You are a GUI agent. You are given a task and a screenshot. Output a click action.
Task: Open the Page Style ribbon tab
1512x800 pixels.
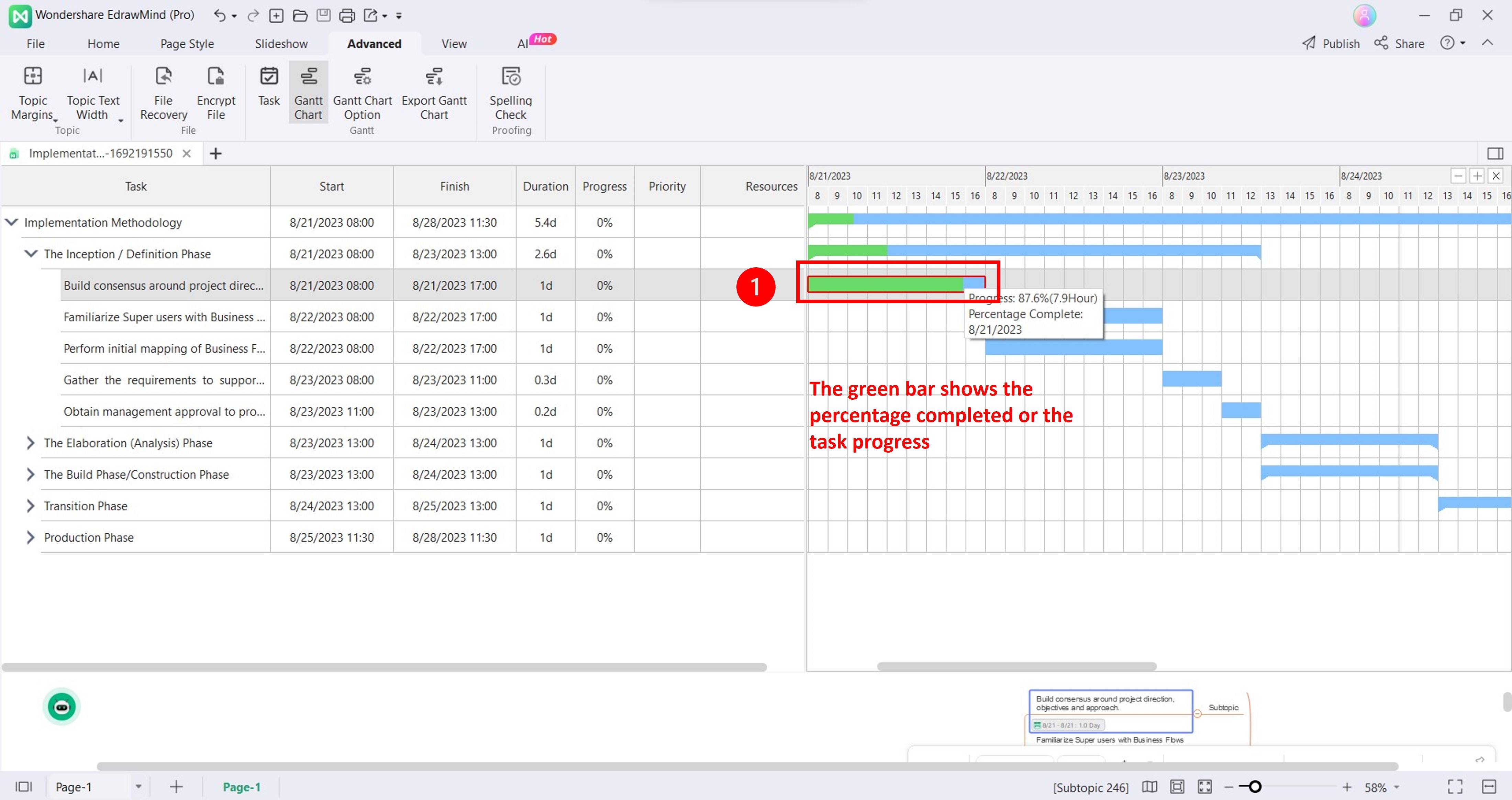coord(187,44)
